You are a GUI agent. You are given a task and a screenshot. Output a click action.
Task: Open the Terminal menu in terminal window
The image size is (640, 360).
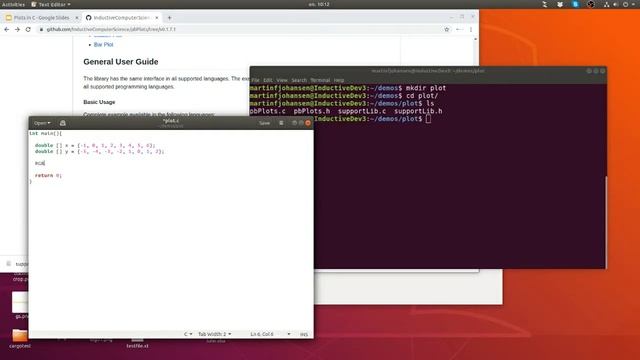point(320,80)
